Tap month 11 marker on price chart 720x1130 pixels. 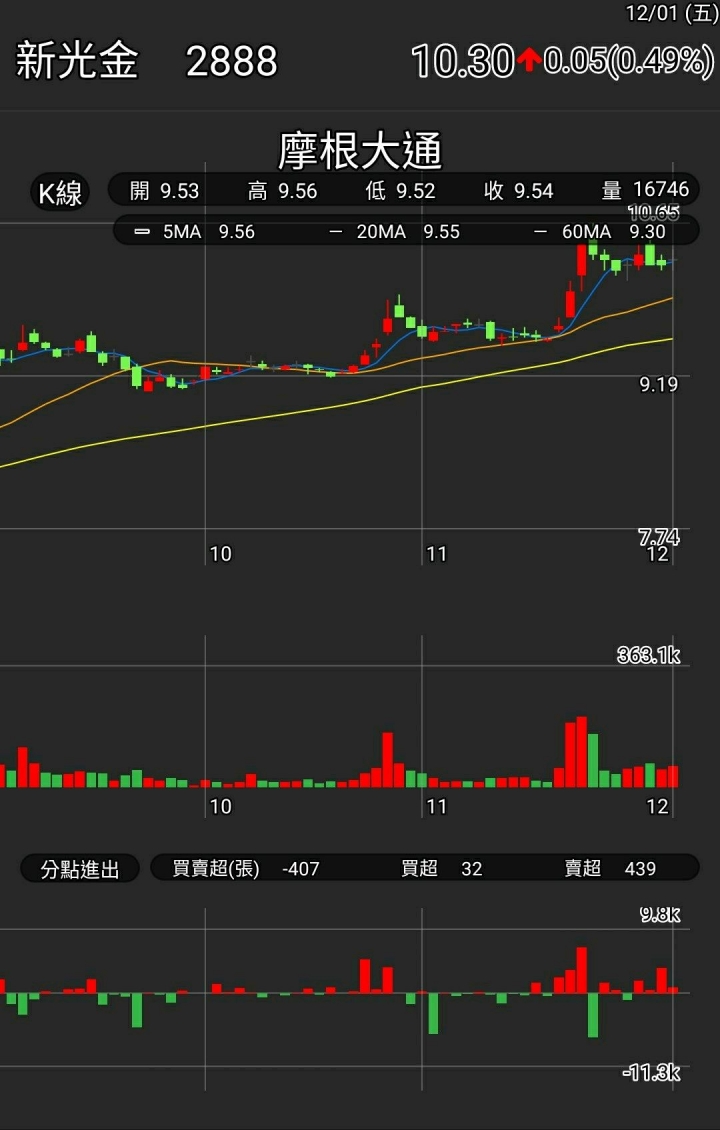coord(437,553)
